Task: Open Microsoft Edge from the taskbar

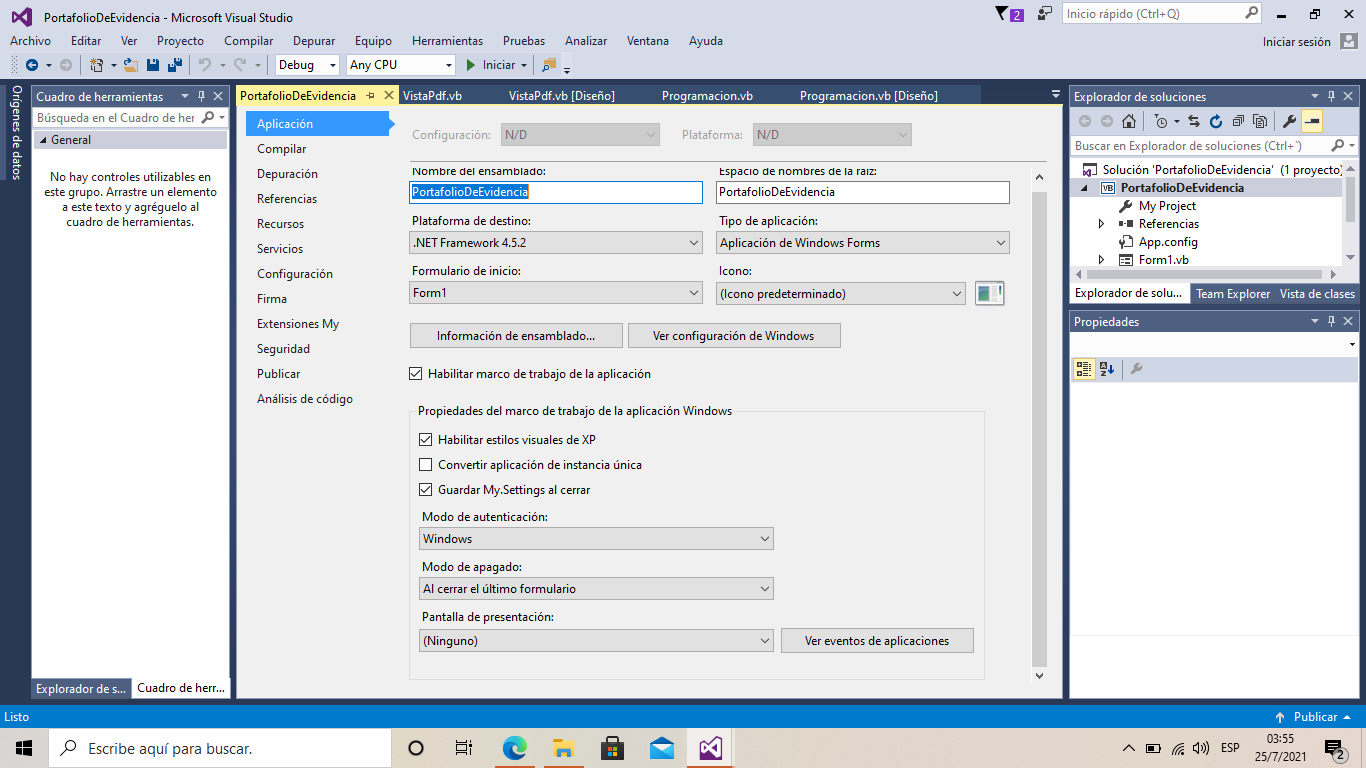Action: [514, 748]
